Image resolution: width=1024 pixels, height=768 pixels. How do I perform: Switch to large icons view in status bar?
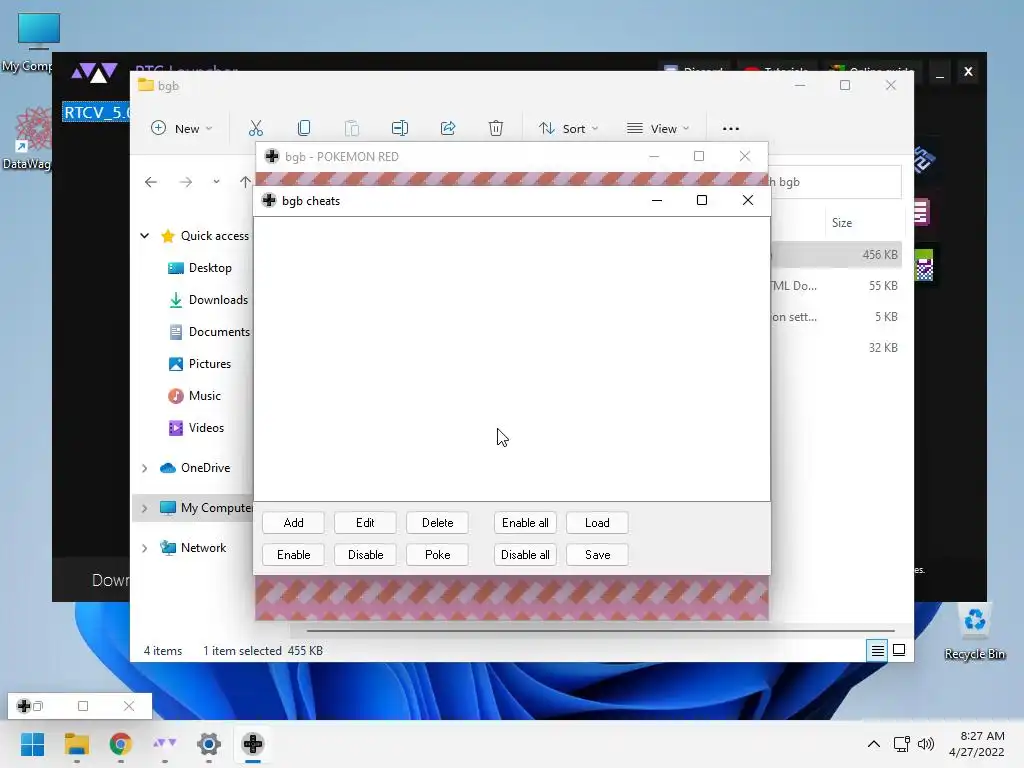pyautogui.click(x=899, y=650)
